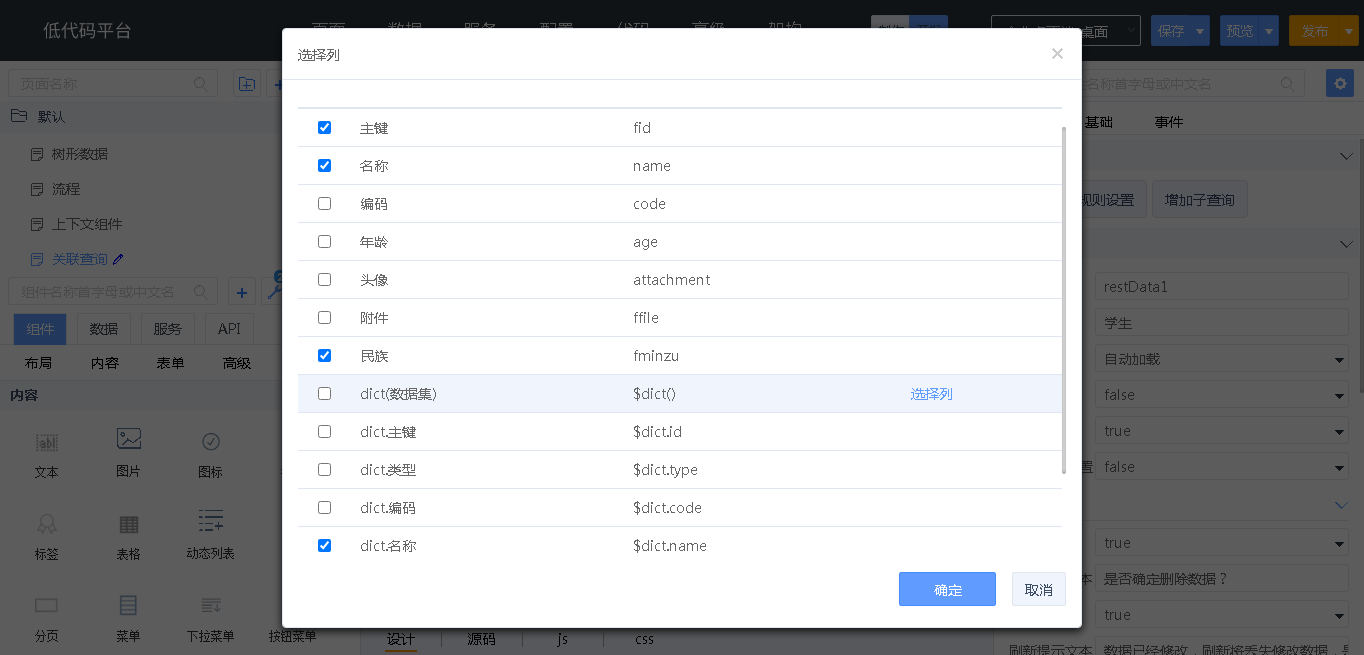Switch to the 源码 tab
1364x655 pixels.
pyautogui.click(x=481, y=639)
